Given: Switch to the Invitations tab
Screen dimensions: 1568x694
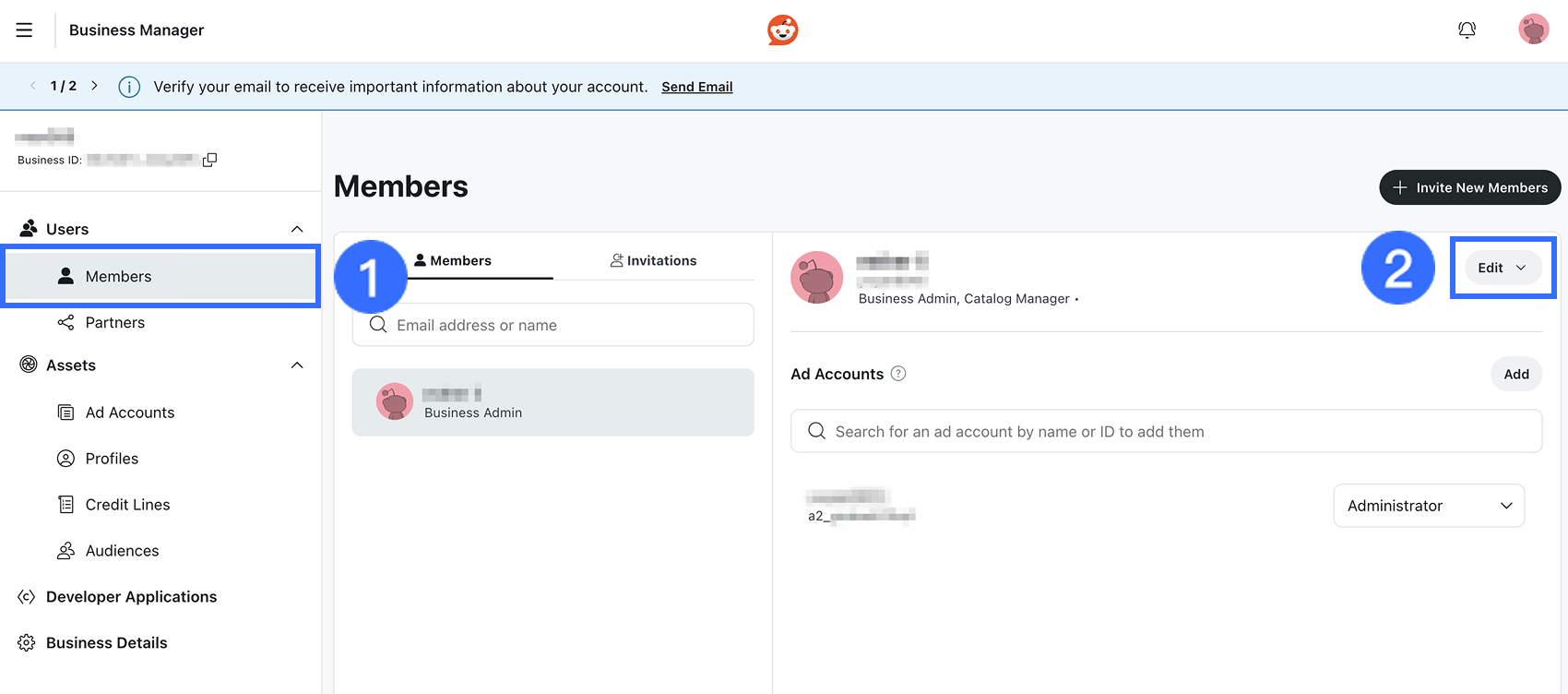Looking at the screenshot, I should click(654, 261).
